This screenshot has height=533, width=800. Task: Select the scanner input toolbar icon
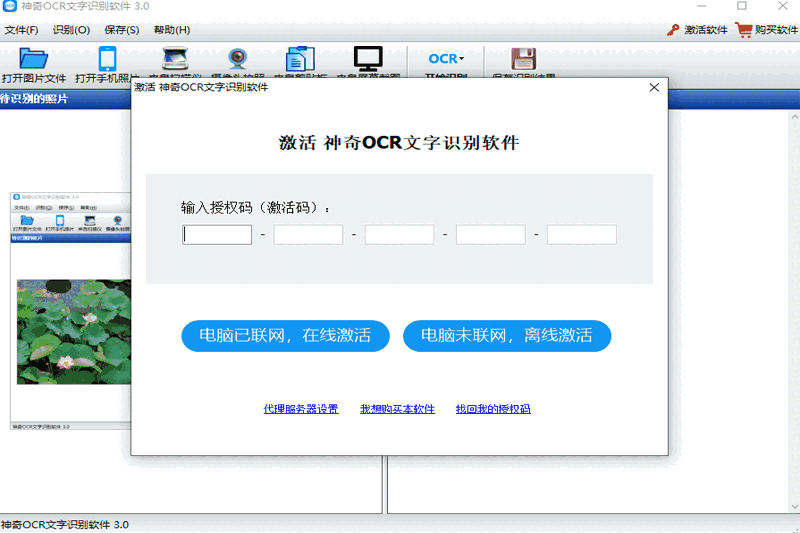click(175, 59)
